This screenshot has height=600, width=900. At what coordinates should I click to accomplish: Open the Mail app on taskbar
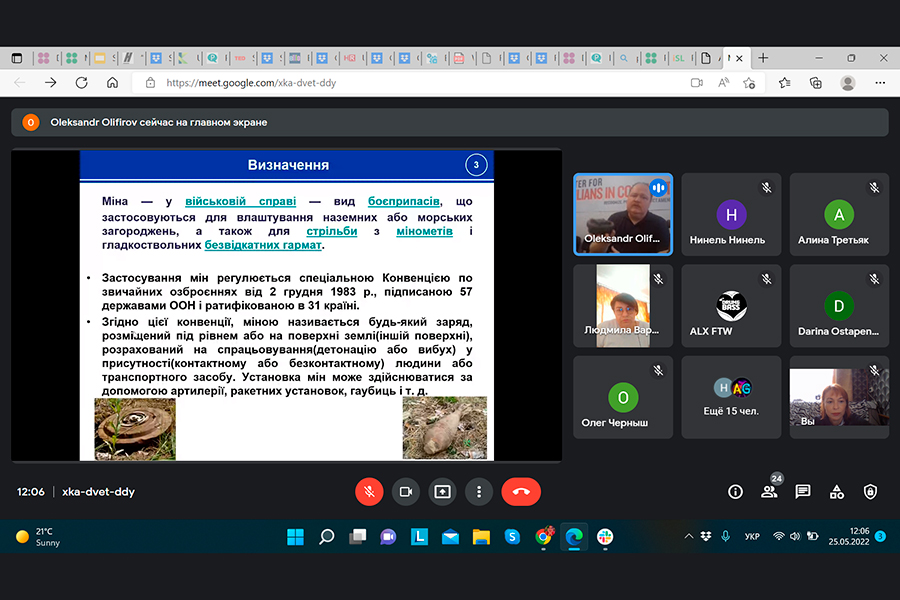coord(450,537)
